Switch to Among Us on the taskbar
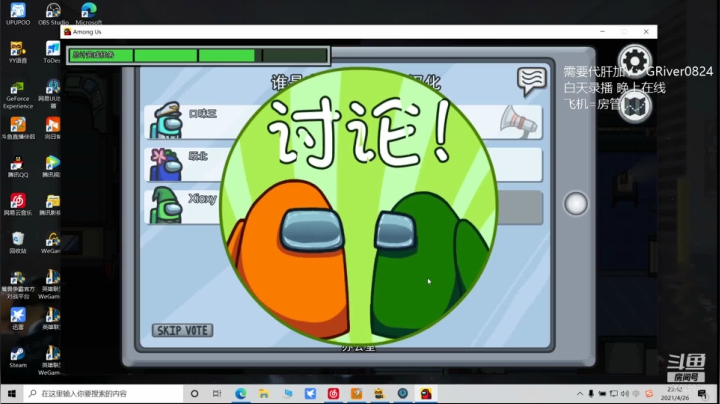The height and width of the screenshot is (404, 720). tap(426, 394)
